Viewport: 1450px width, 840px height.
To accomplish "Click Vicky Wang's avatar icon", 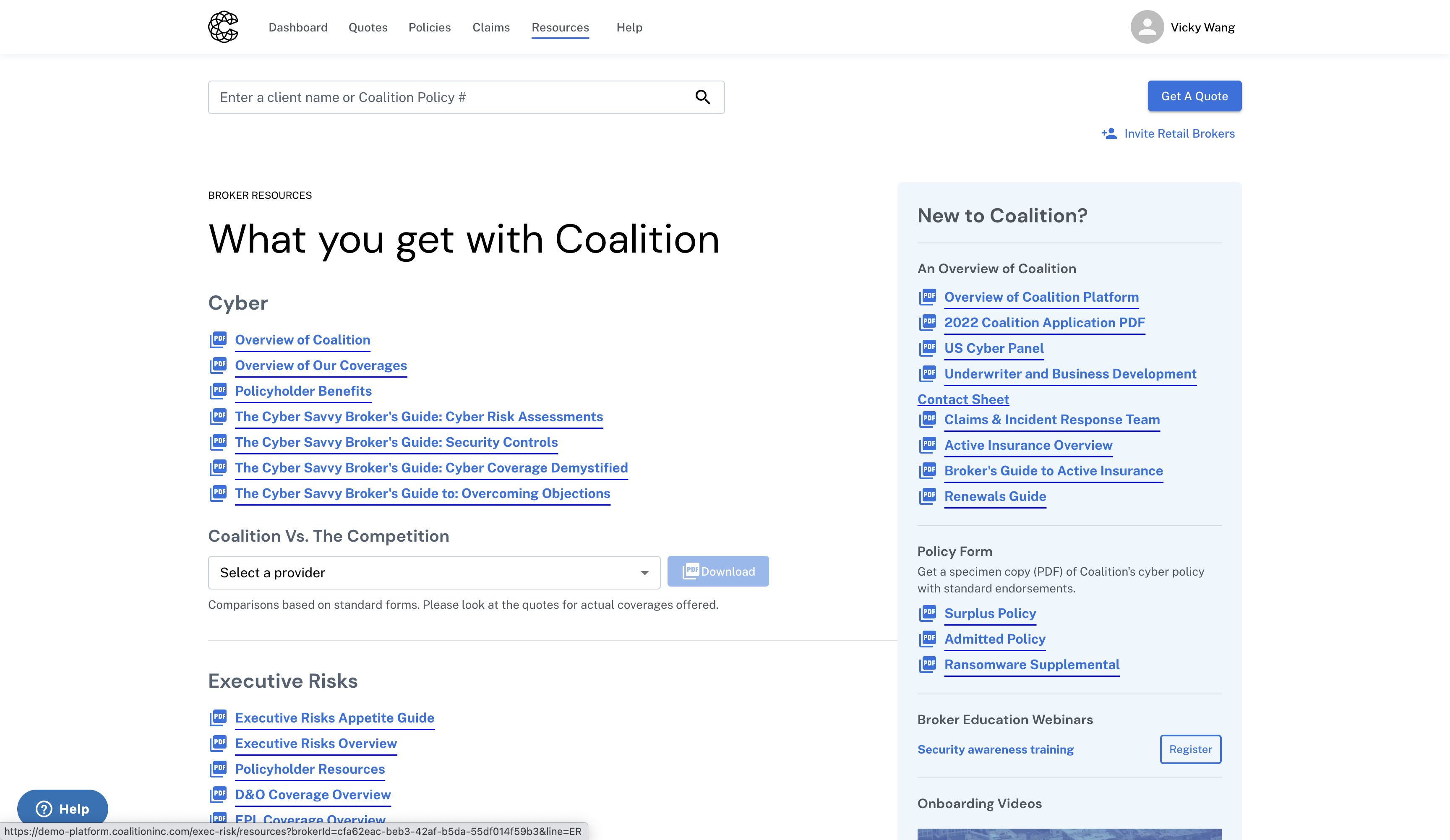I will [1147, 27].
